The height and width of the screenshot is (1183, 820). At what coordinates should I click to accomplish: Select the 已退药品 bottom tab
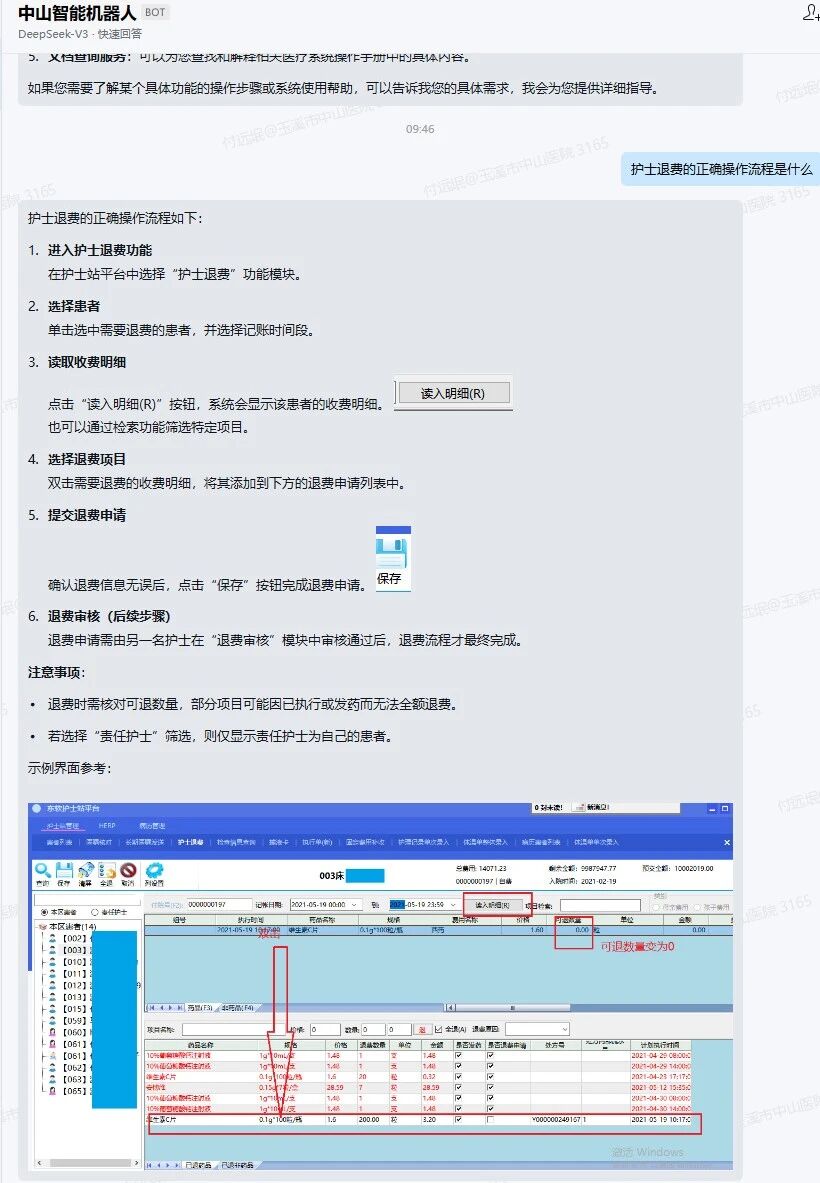[197, 1165]
